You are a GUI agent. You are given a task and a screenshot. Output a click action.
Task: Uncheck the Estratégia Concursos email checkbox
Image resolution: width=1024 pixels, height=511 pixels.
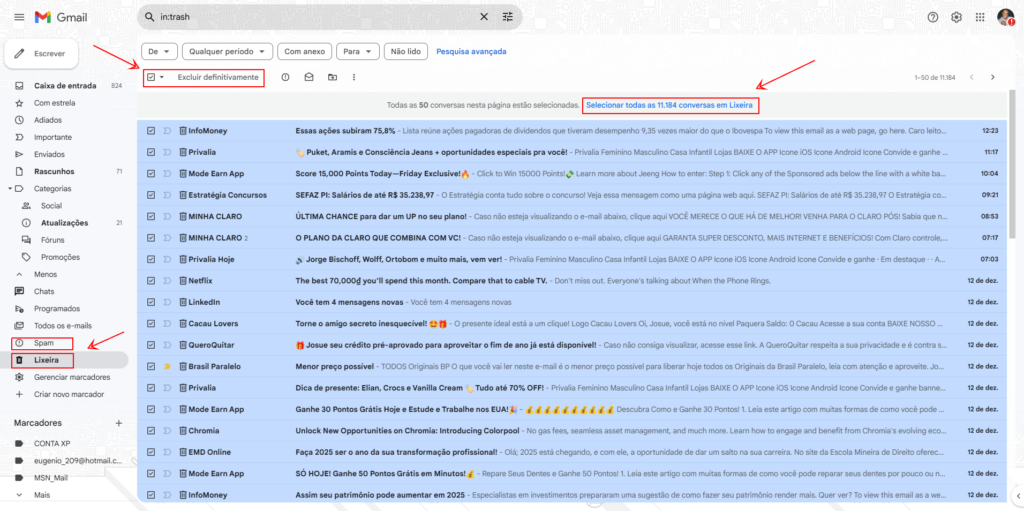coord(151,195)
